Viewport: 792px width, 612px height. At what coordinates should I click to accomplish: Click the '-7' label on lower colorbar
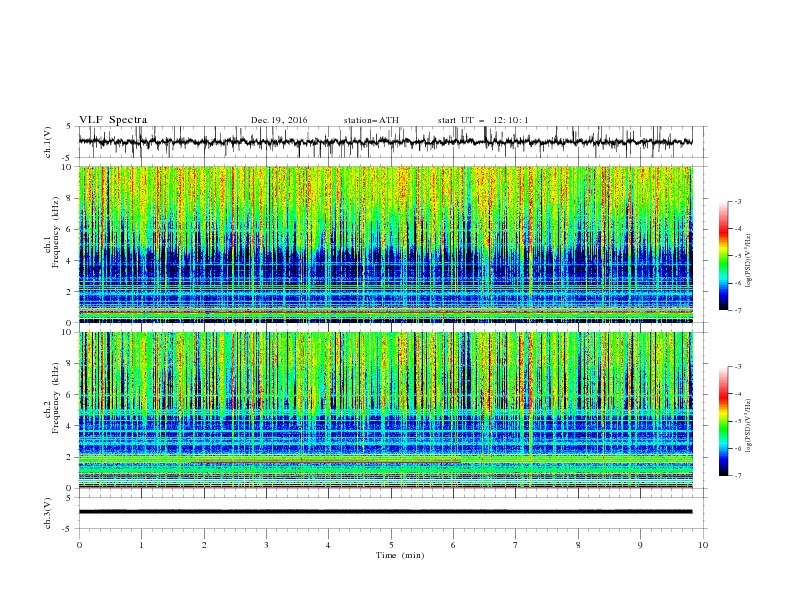pyautogui.click(x=738, y=476)
